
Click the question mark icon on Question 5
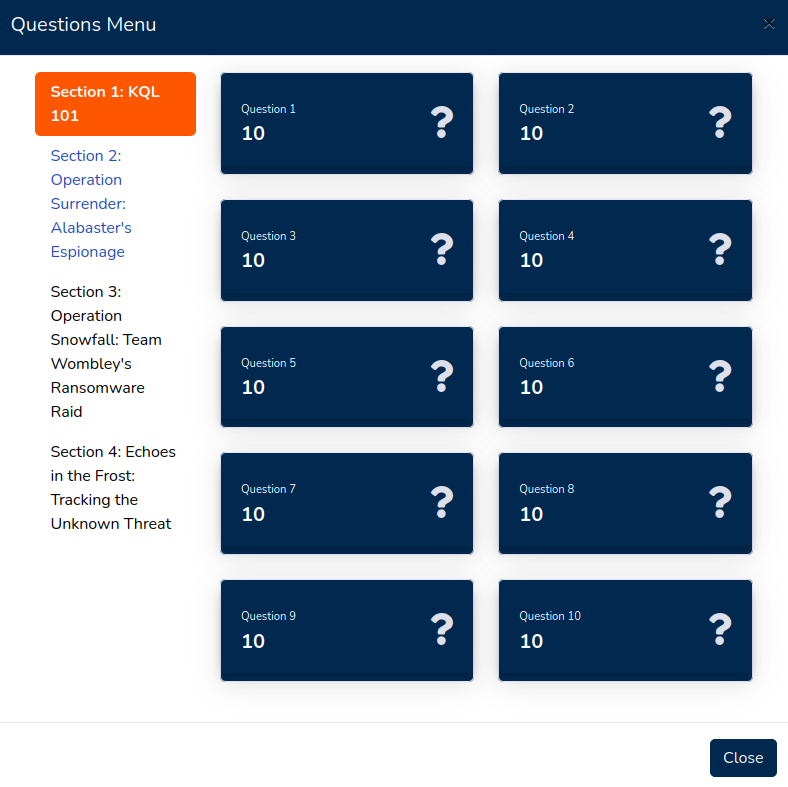tap(442, 377)
